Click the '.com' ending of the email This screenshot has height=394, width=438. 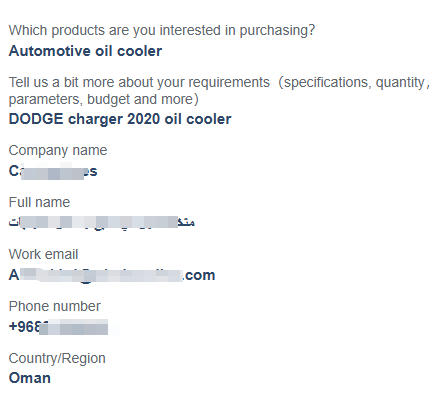click(x=199, y=275)
